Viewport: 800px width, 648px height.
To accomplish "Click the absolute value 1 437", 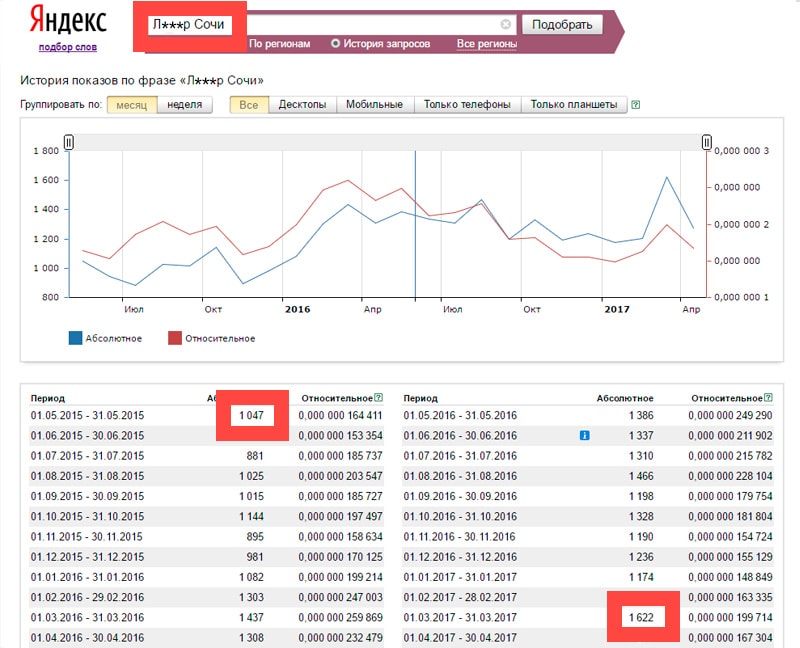I will point(251,617).
